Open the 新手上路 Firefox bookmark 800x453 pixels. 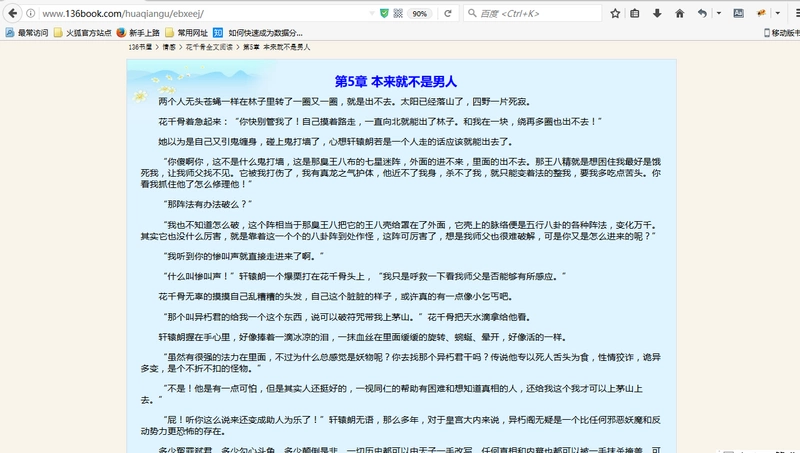[138, 33]
